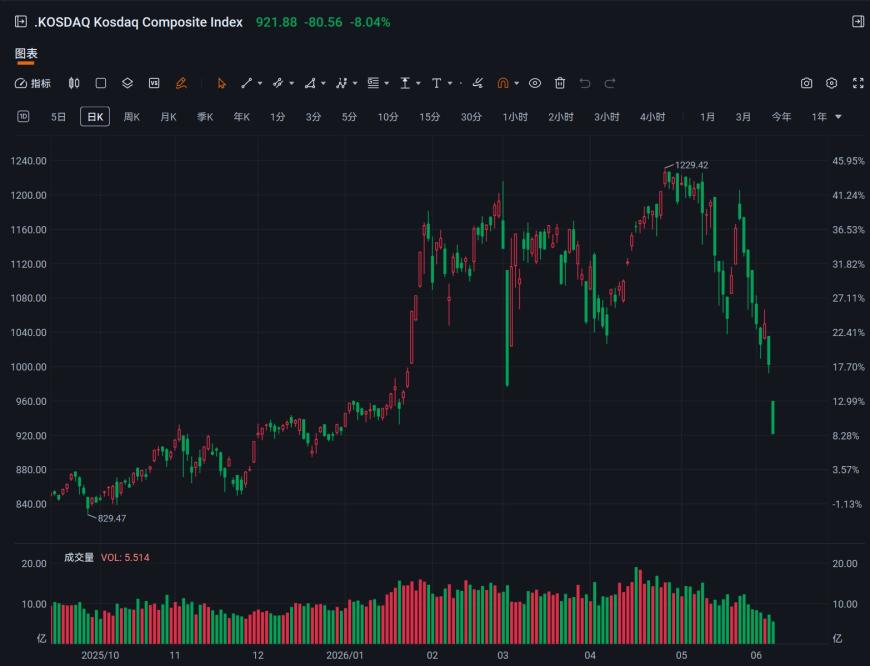This screenshot has height=666, width=870.
Task: Expand the channel tool dropdown arrow
Action: coord(291,83)
